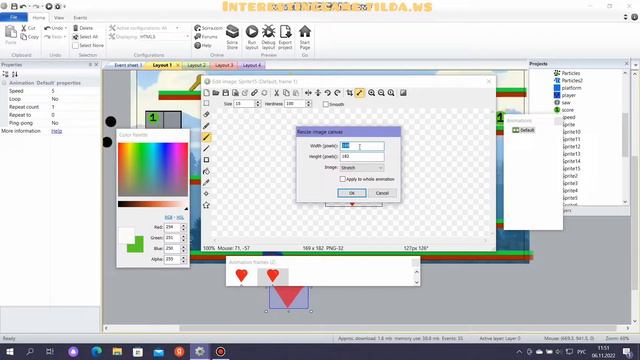
Task: Click OK in Resize image canvas dialog
Action: pyautogui.click(x=352, y=193)
